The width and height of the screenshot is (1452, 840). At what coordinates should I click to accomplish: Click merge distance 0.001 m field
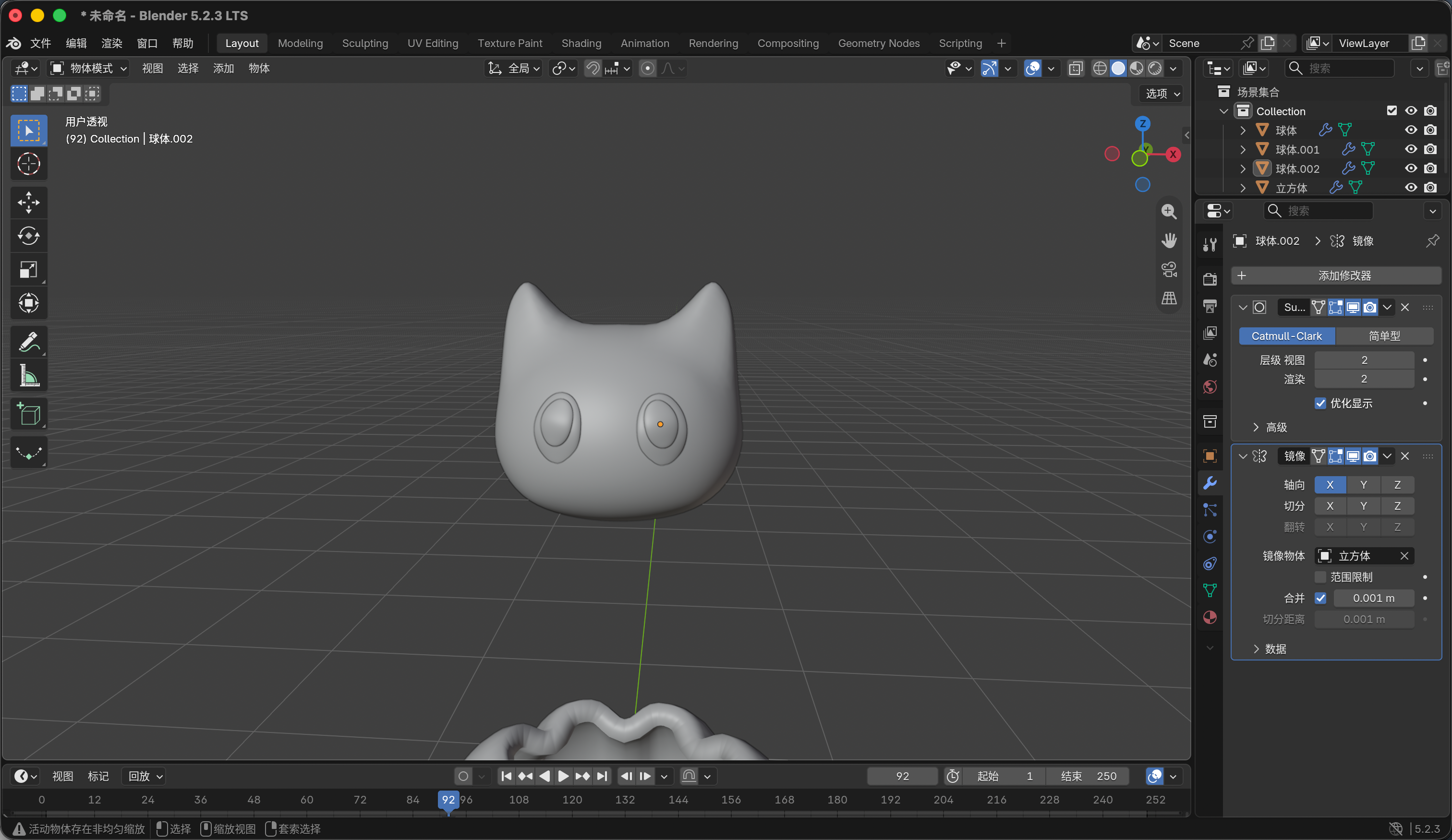(x=1373, y=598)
